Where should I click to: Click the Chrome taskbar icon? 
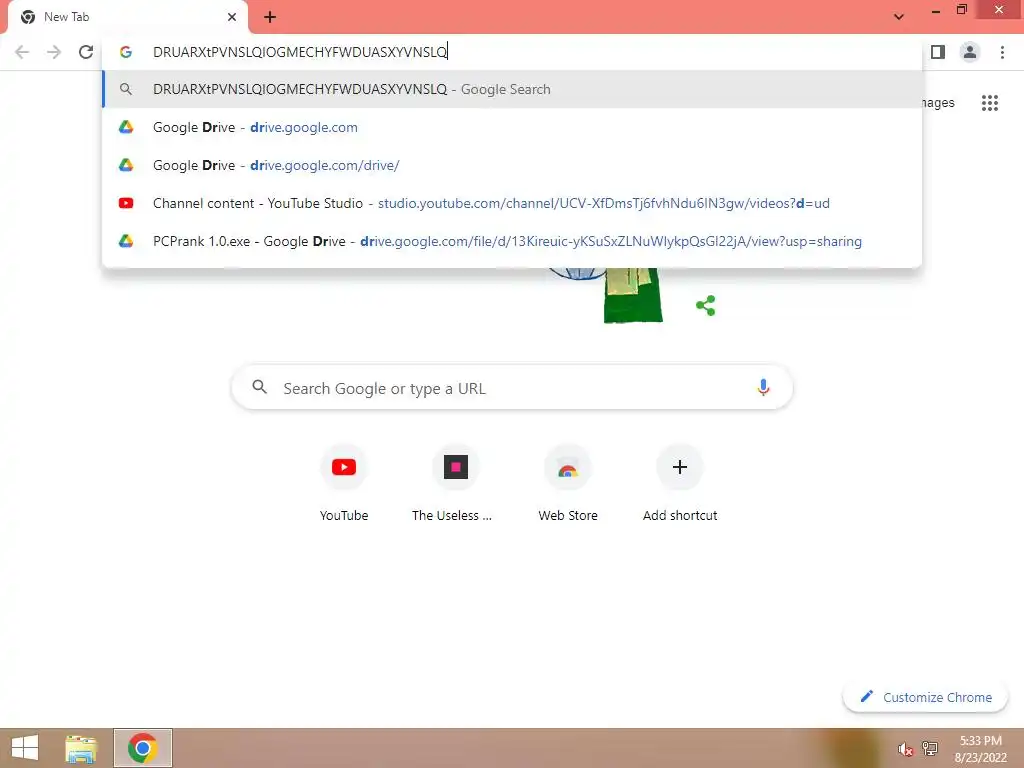coord(143,748)
